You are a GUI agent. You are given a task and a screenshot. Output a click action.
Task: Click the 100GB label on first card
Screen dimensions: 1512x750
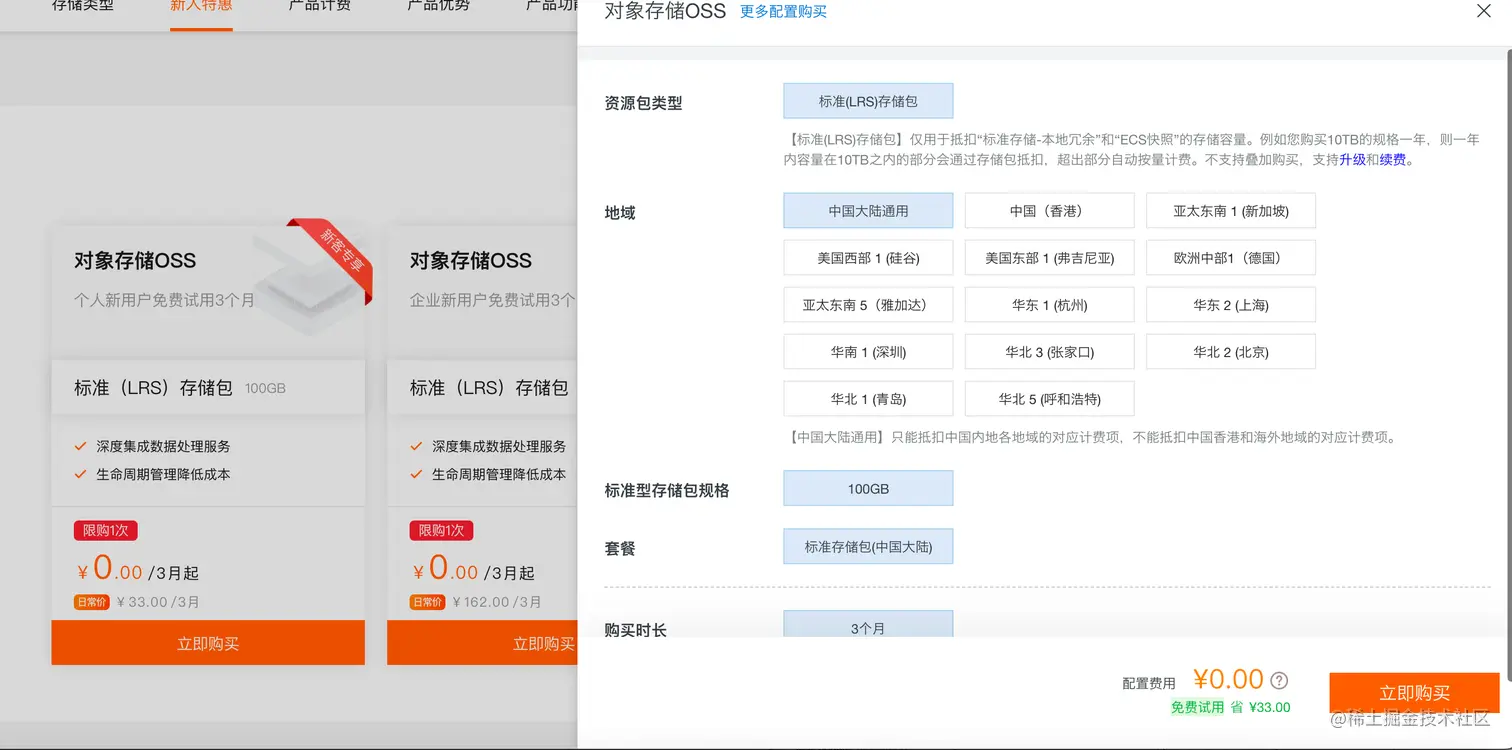pos(265,388)
